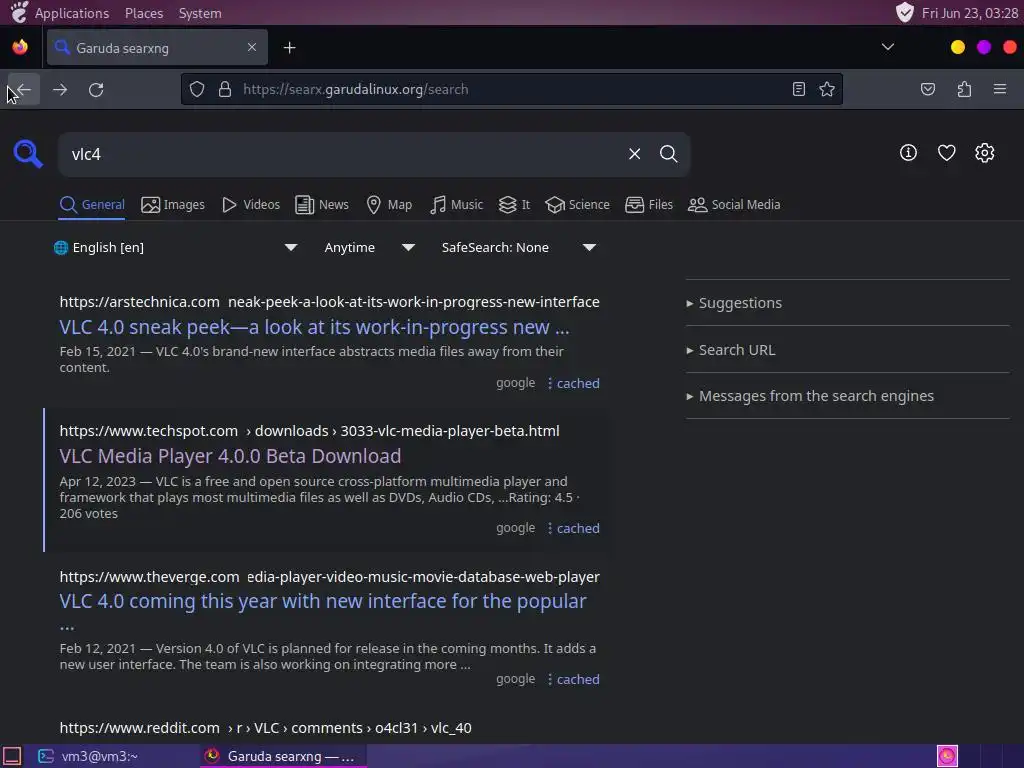This screenshot has width=1024, height=768.
Task: Click the techspot.com result URL
Action: (x=309, y=431)
